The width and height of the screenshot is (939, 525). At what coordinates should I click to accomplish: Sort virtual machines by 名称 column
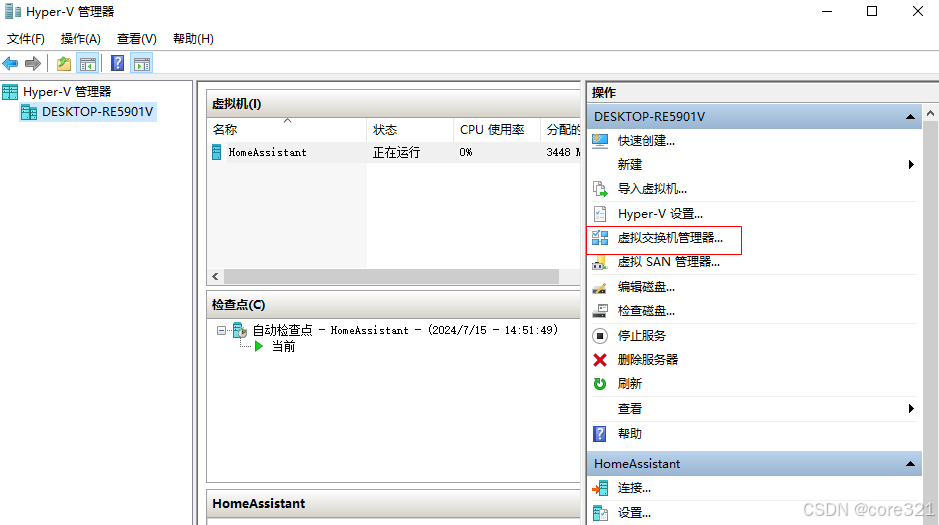click(x=286, y=129)
